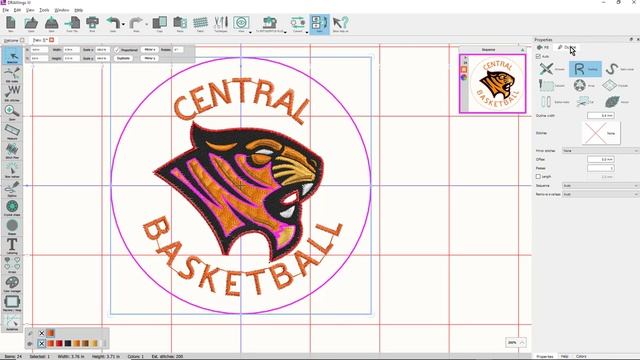The height and width of the screenshot is (360, 640).
Task: Open the Techniques toolbar icon
Action: pyautogui.click(x=221, y=23)
